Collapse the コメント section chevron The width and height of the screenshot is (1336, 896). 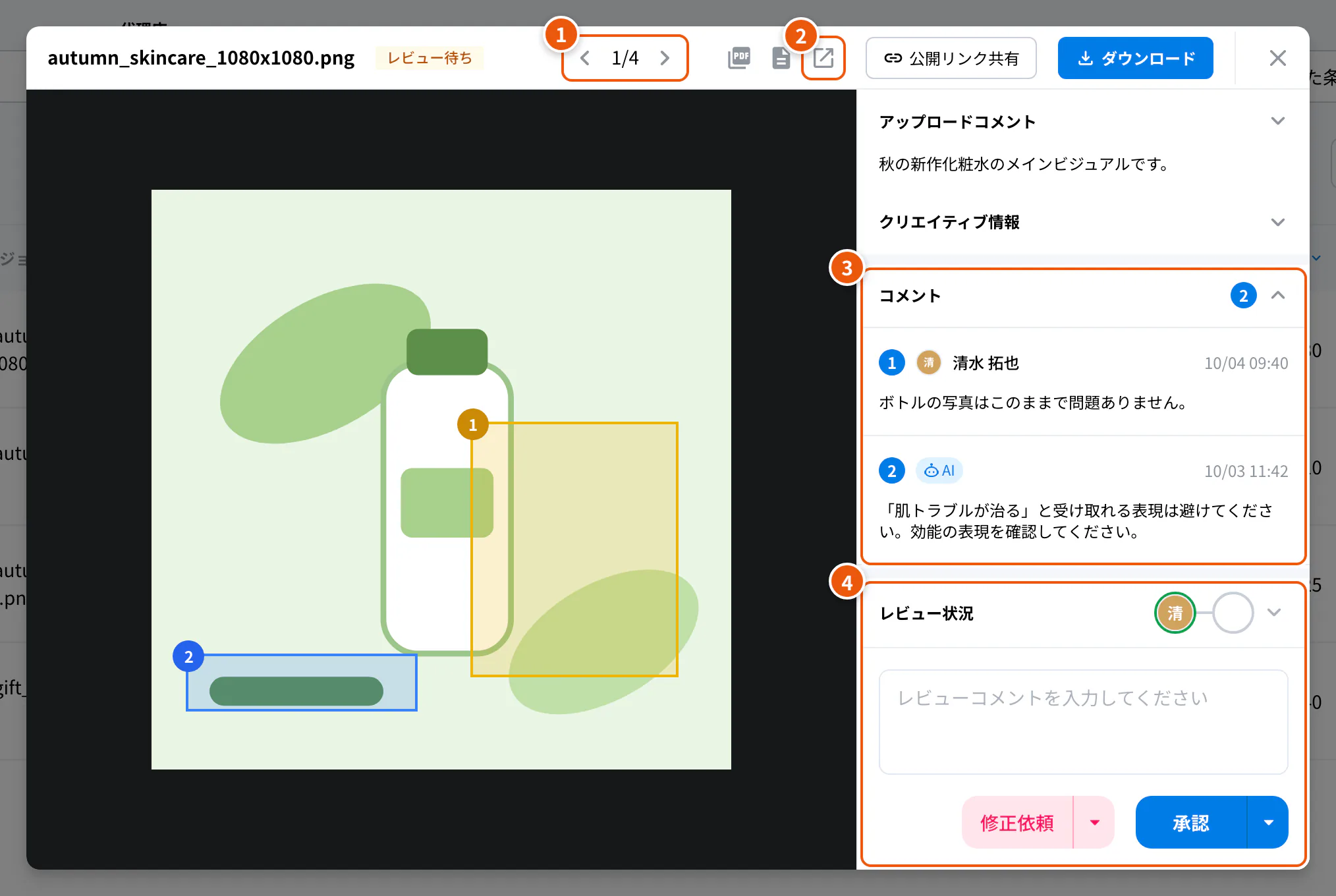pos(1277,296)
